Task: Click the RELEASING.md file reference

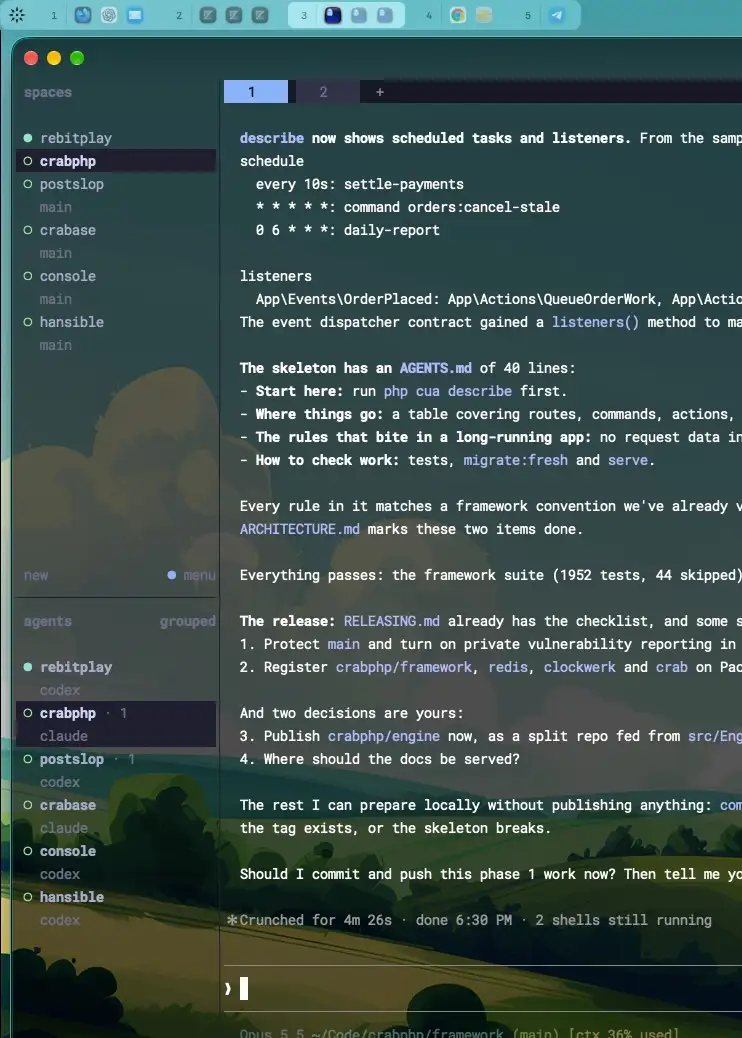Action: (x=392, y=621)
